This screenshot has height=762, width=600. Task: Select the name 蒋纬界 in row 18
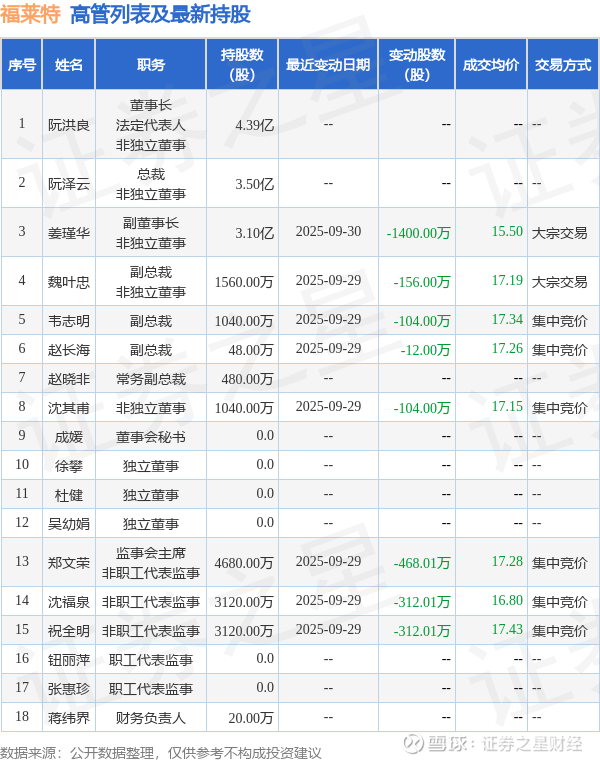click(x=69, y=718)
